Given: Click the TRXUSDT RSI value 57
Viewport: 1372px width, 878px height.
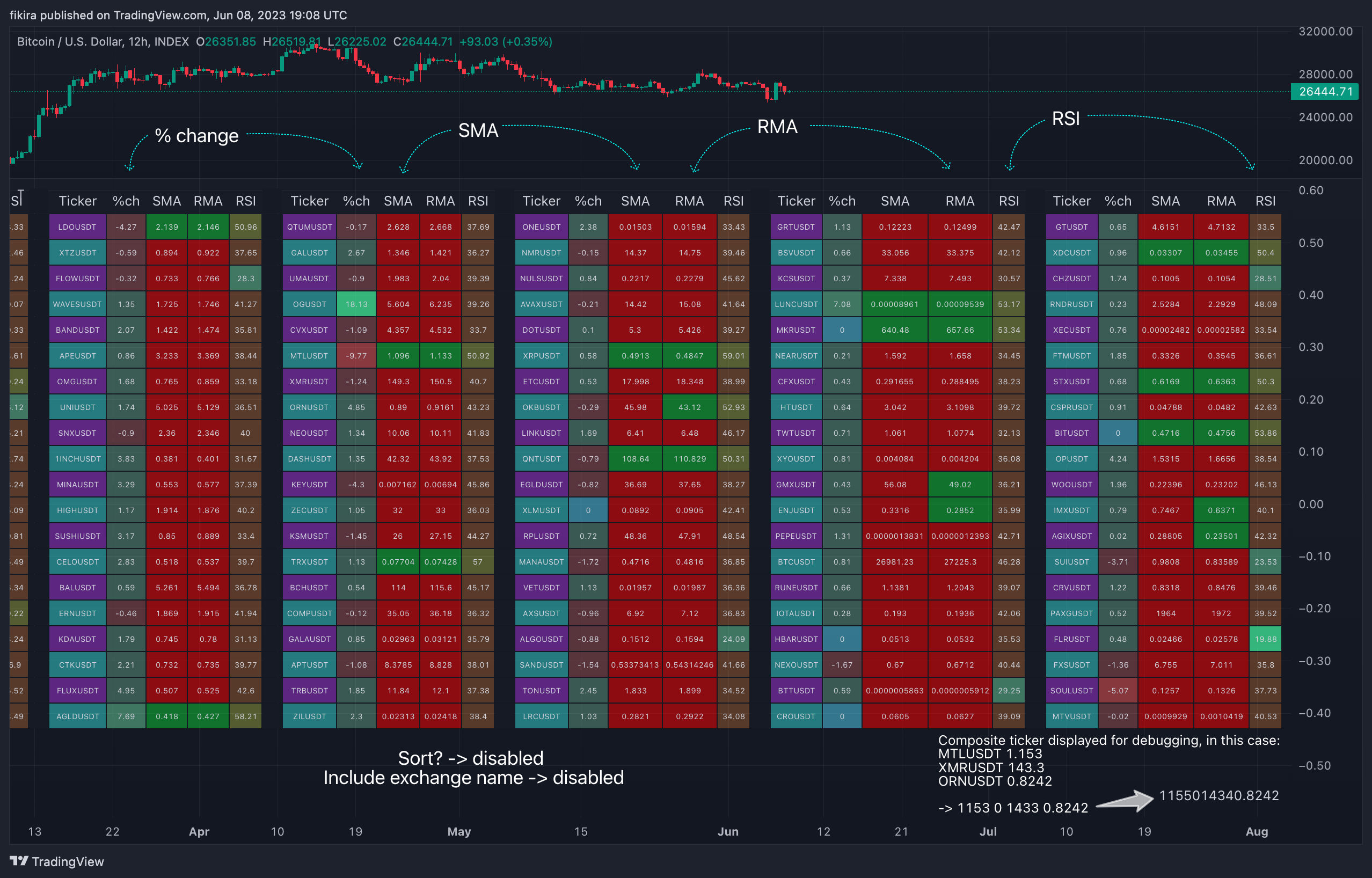Looking at the screenshot, I should [x=478, y=561].
